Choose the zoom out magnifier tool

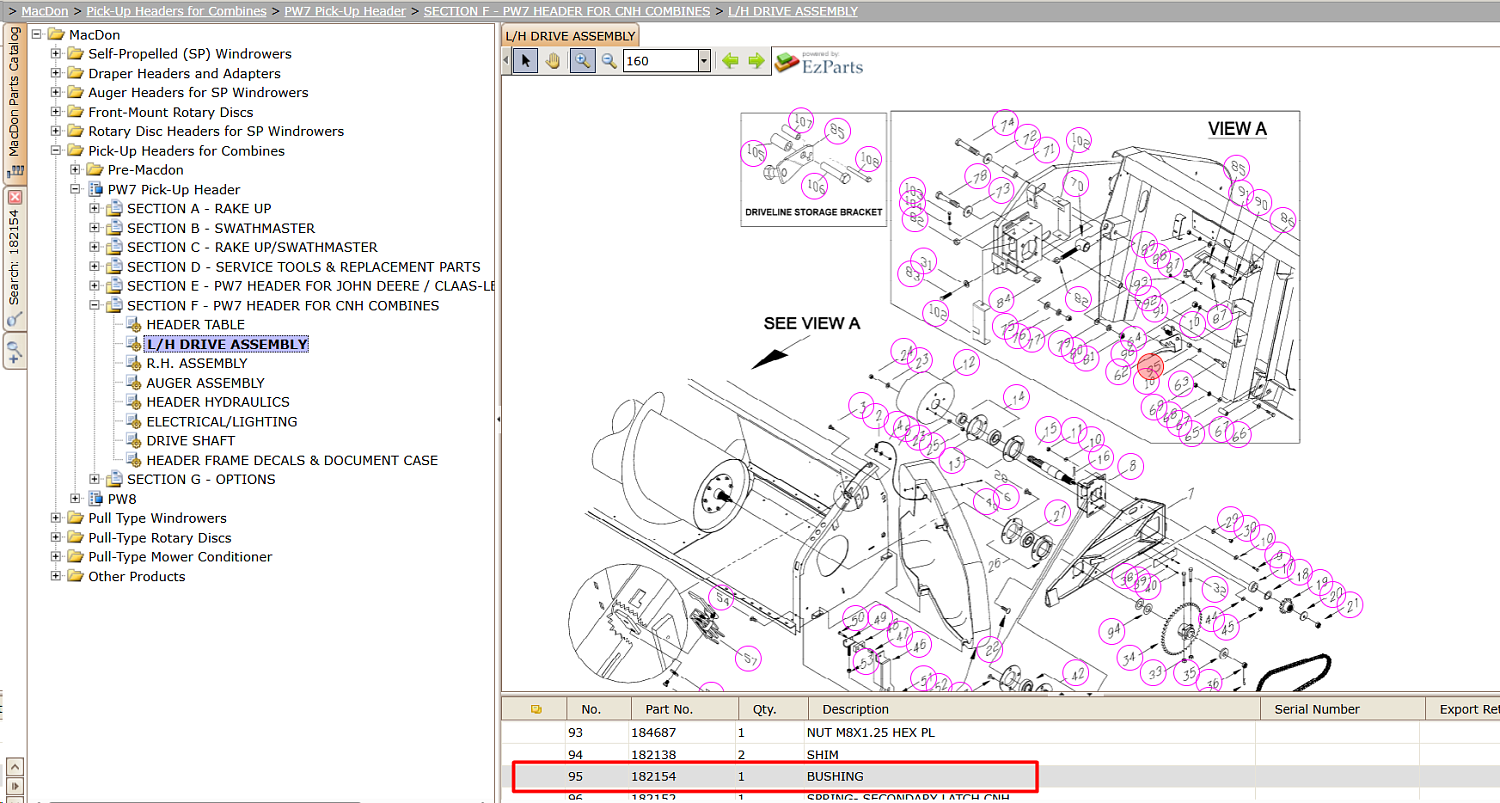tap(608, 61)
